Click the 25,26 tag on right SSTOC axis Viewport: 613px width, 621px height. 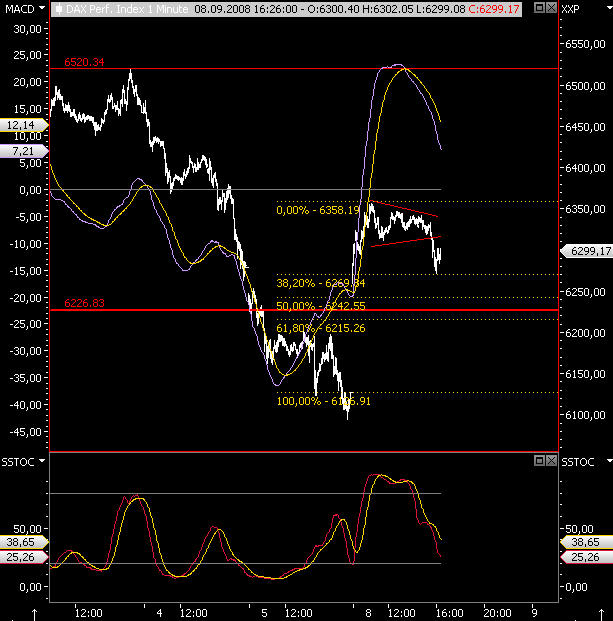click(587, 557)
